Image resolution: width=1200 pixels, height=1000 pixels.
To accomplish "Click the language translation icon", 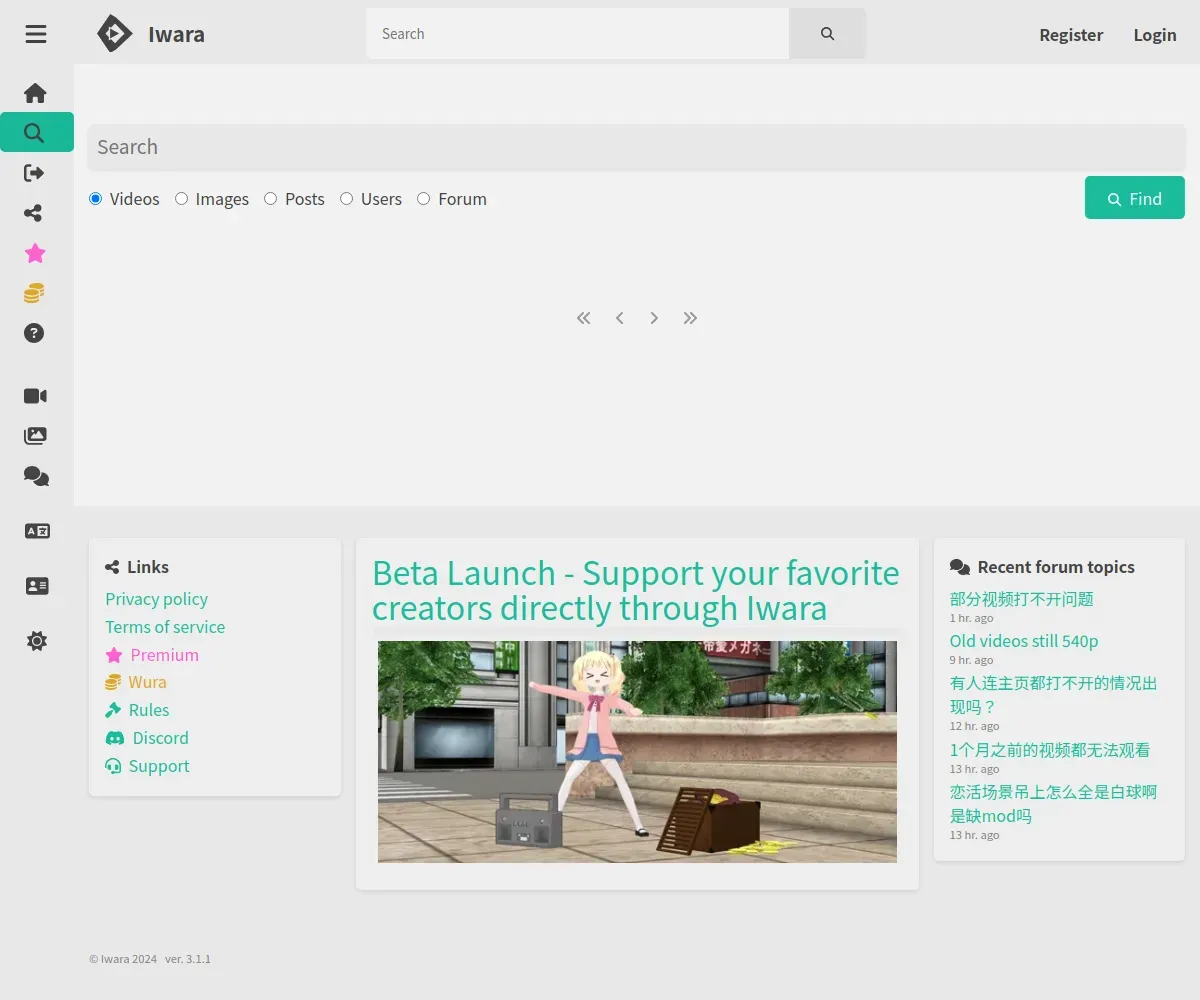I will click(x=37, y=531).
